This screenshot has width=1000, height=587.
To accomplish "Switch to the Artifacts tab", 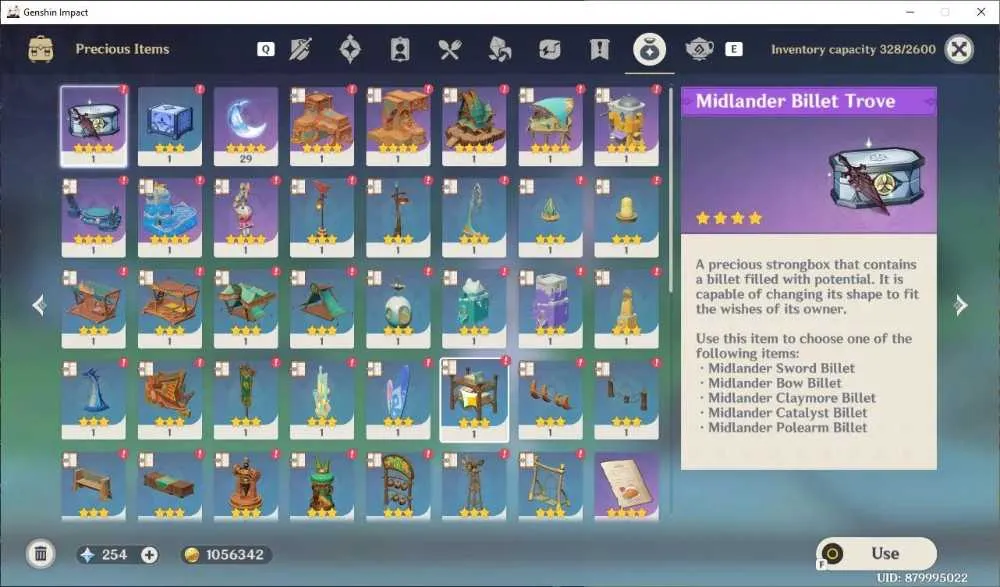I will coord(350,49).
